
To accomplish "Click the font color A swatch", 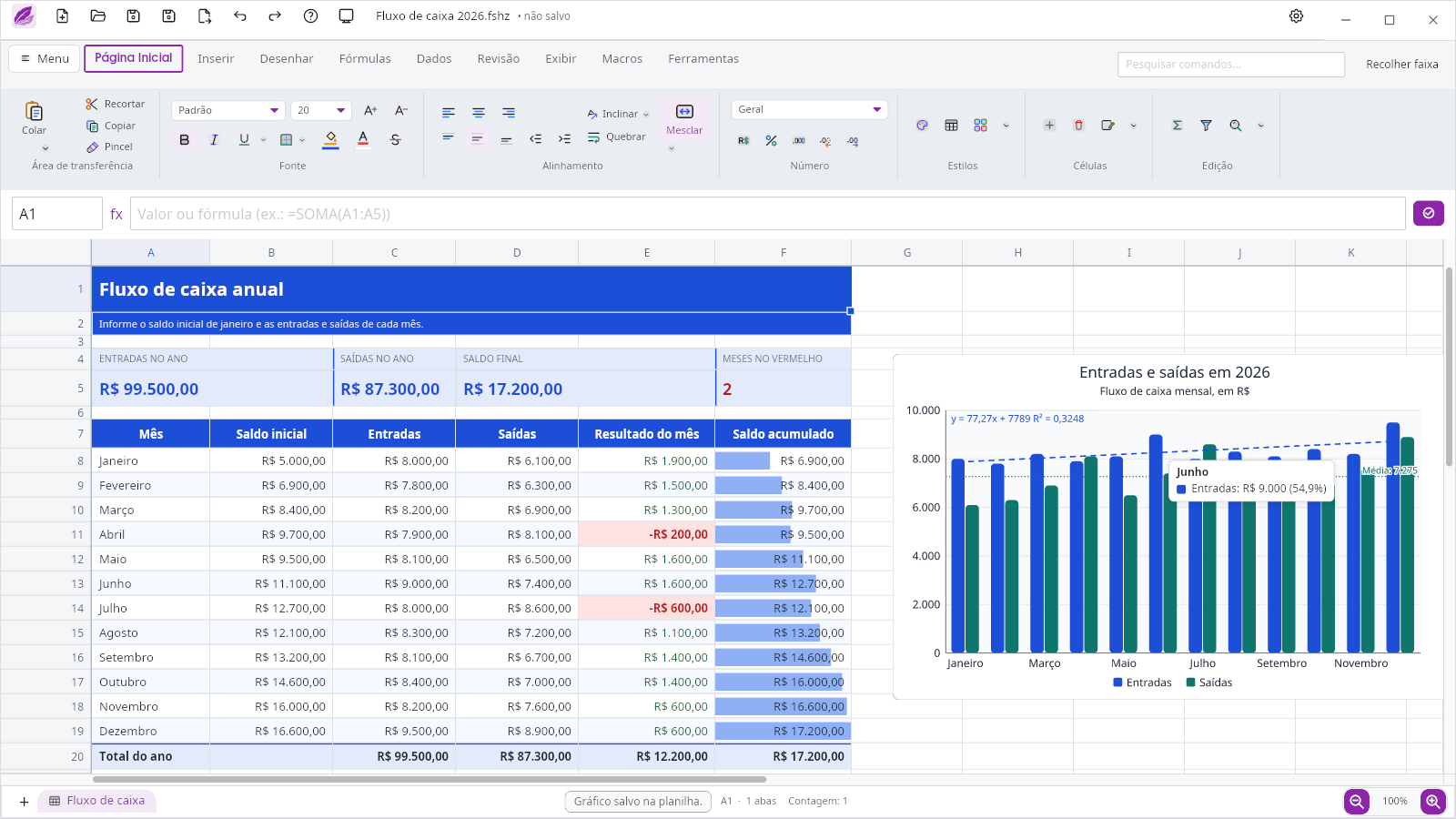I will click(363, 140).
